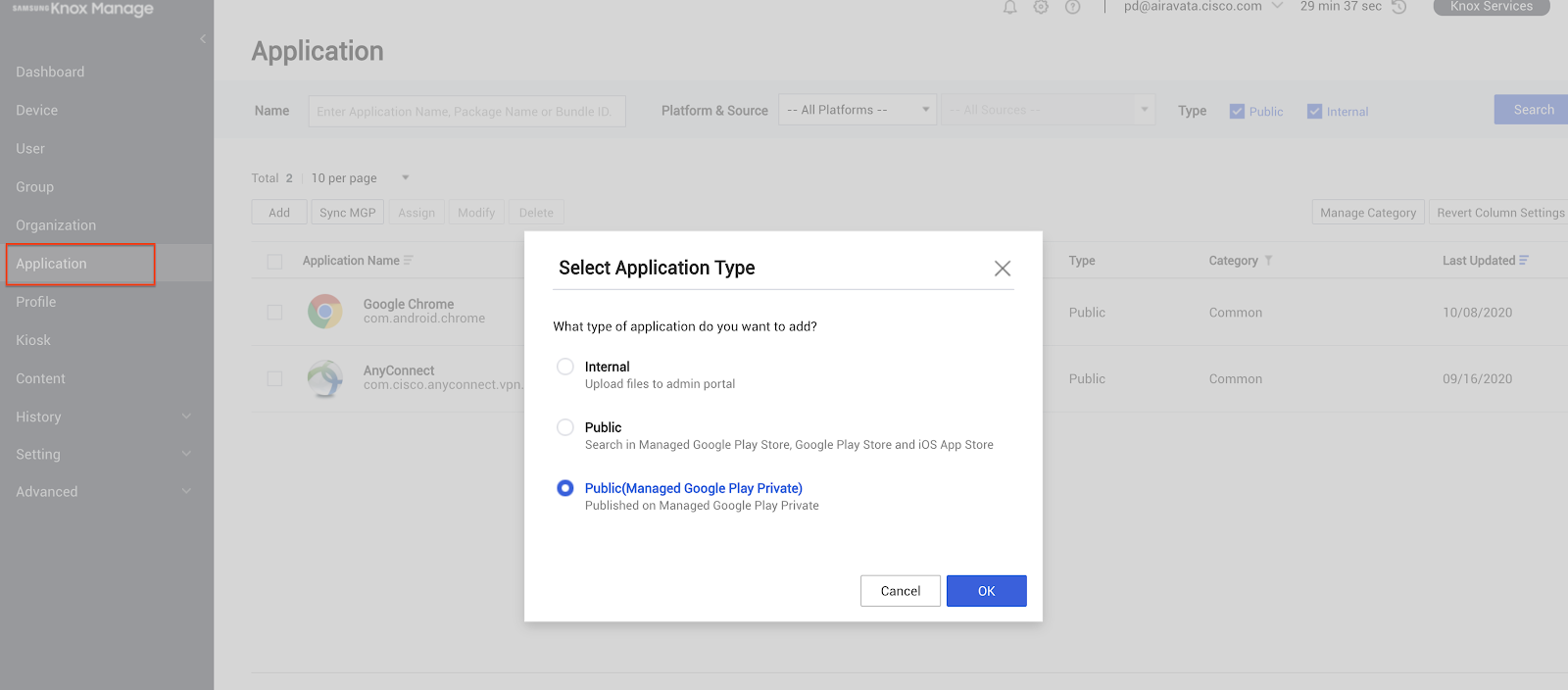Check the AnyConnect row checkbox
This screenshot has width=1568, height=690.
coord(274,378)
